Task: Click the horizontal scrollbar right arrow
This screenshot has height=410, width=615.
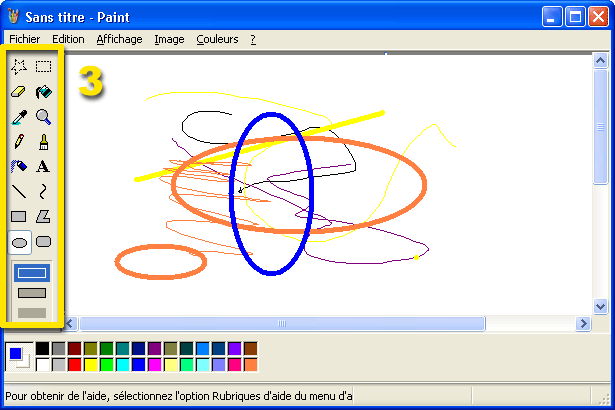Action: point(583,324)
